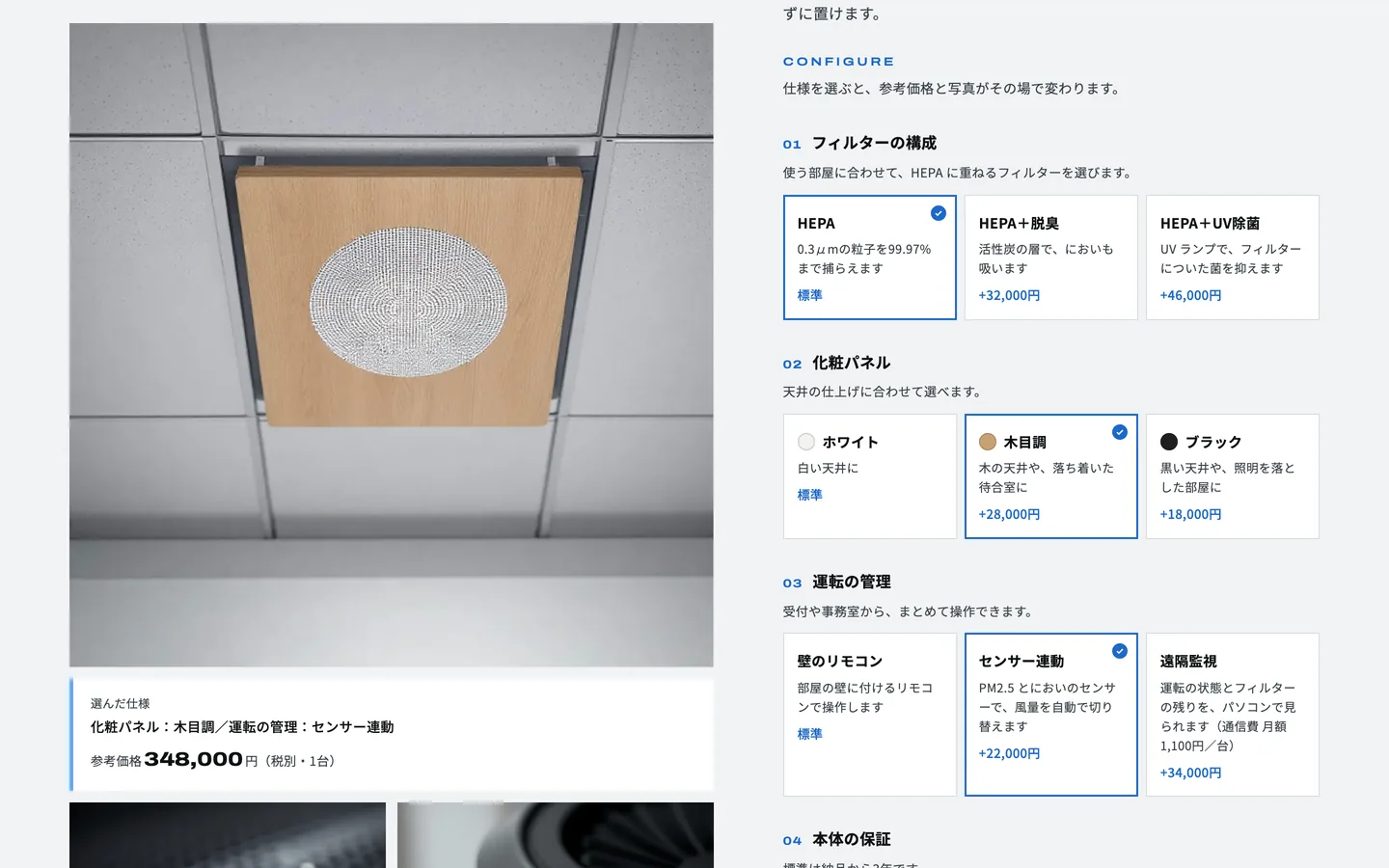The image size is (1389, 868).
Task: Click the +18,000円 price on ブラック
Action: click(x=1190, y=514)
